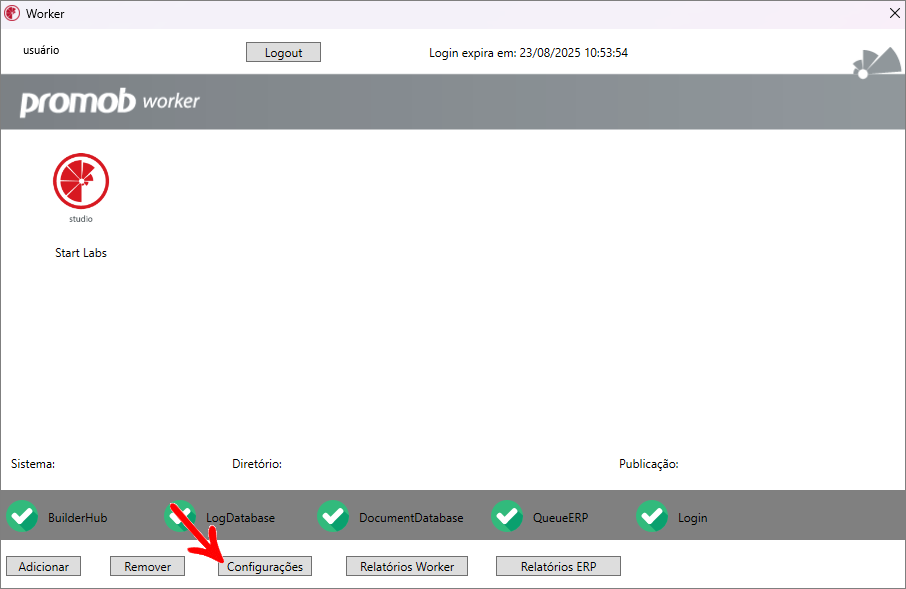Click the LogDatabase green check status icon
The image size is (906, 589).
coord(180,516)
